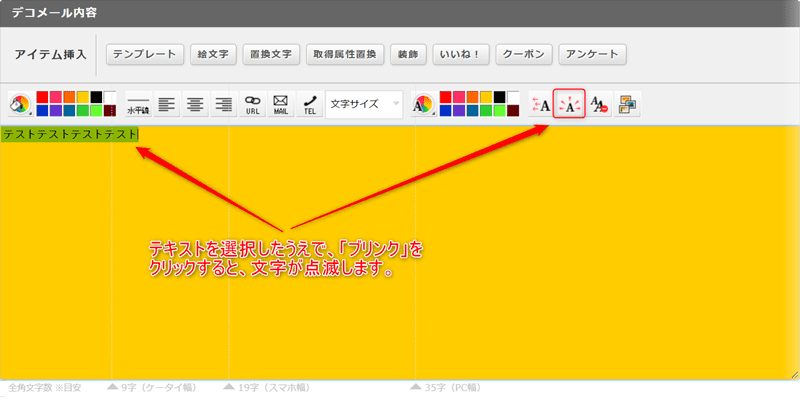Screen dimensions: 800x405
Task: Pick white in the background color palette
Action: 110,97
